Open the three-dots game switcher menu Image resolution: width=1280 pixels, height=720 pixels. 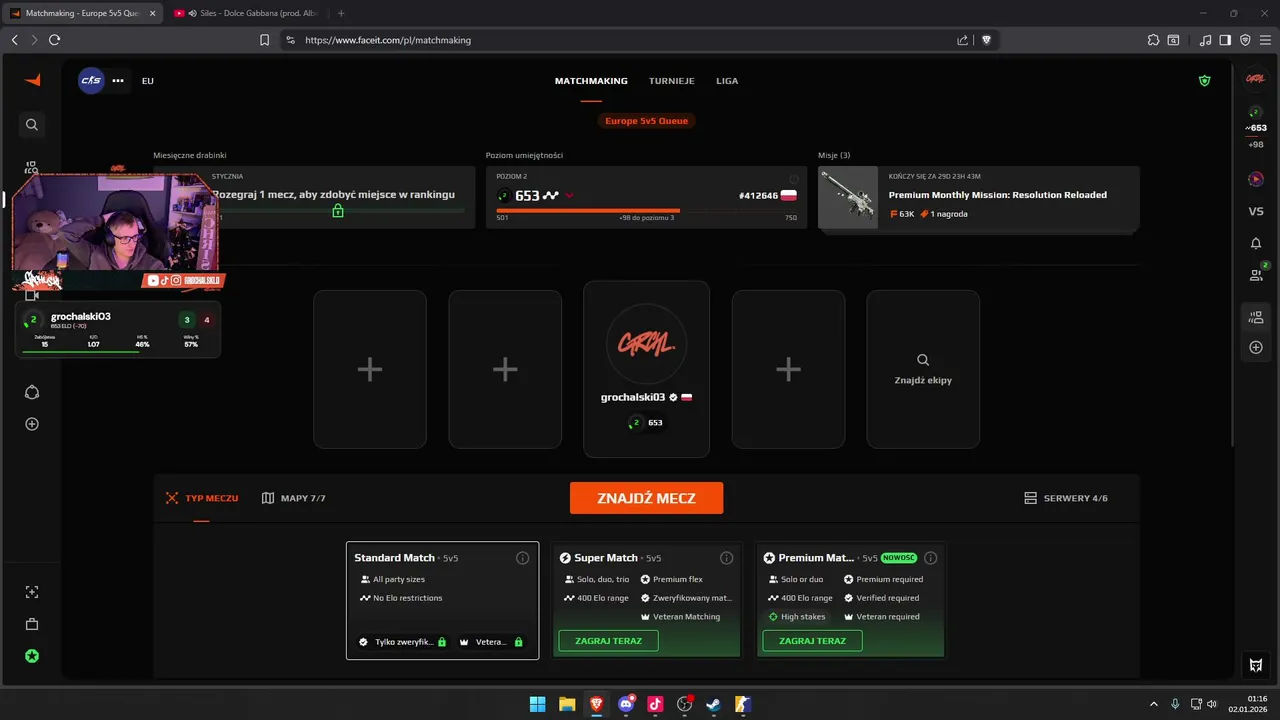pos(118,80)
